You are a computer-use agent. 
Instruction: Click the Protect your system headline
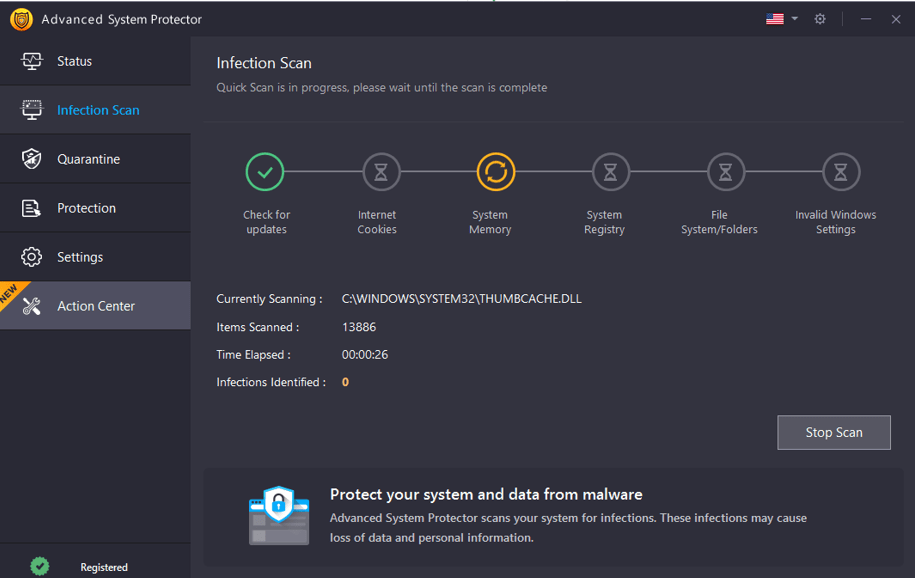tap(486, 495)
